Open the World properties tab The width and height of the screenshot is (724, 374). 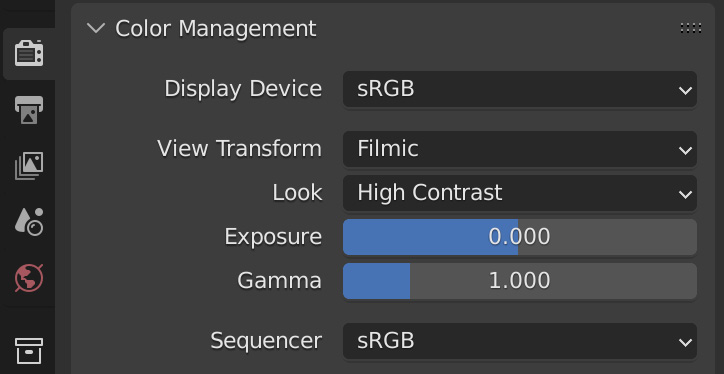tap(29, 278)
